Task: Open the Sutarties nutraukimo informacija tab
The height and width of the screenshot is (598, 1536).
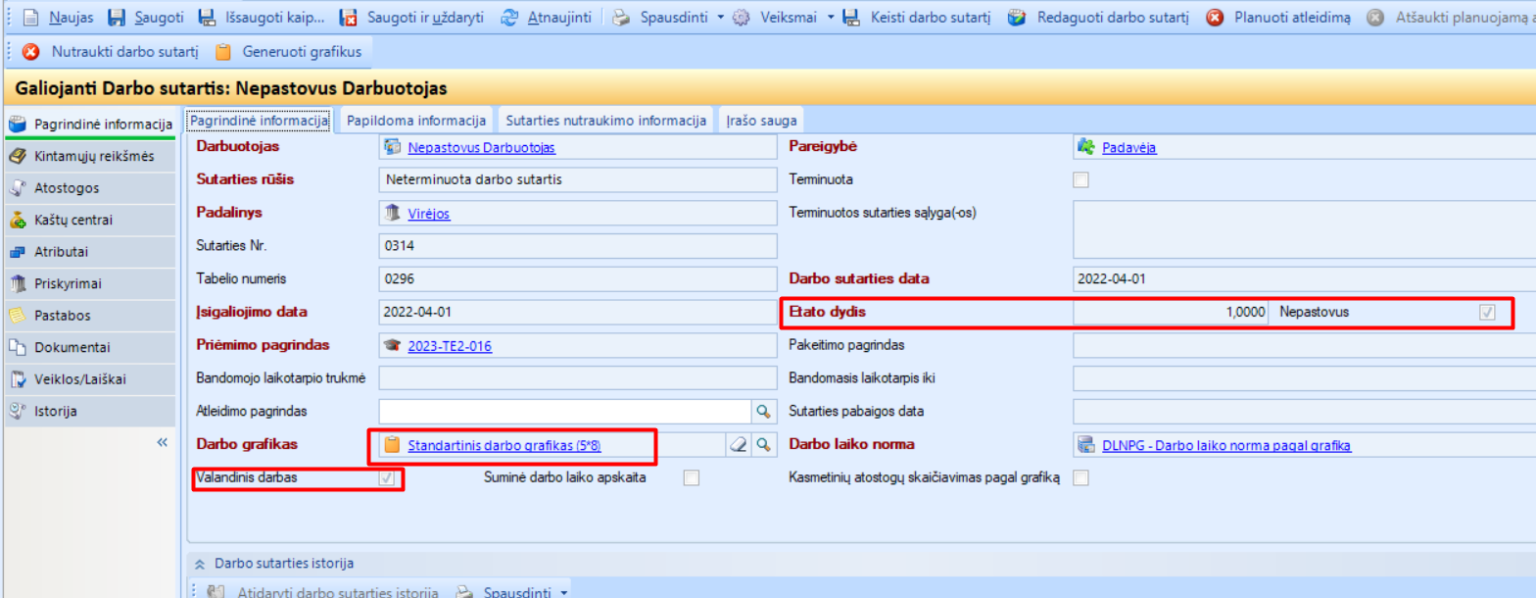Action: pyautogui.click(x=606, y=120)
